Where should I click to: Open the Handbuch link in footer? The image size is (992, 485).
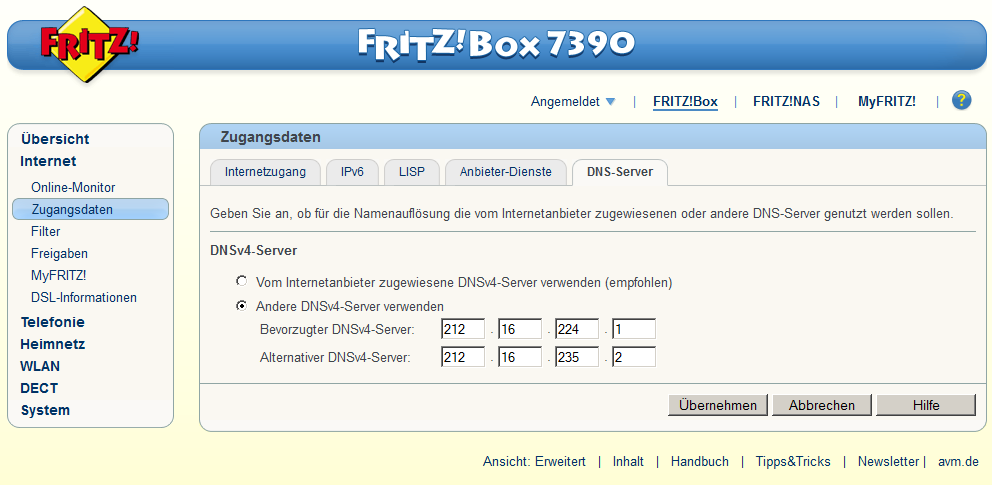pos(699,461)
